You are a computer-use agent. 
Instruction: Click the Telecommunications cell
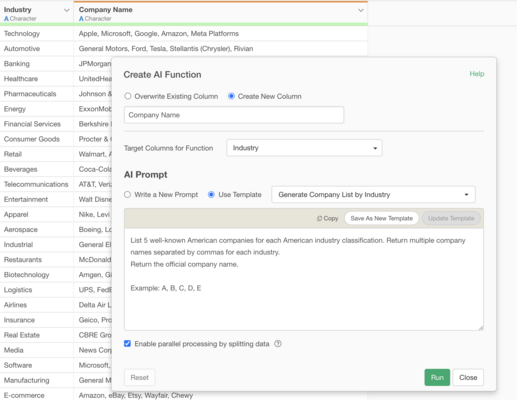[37, 184]
